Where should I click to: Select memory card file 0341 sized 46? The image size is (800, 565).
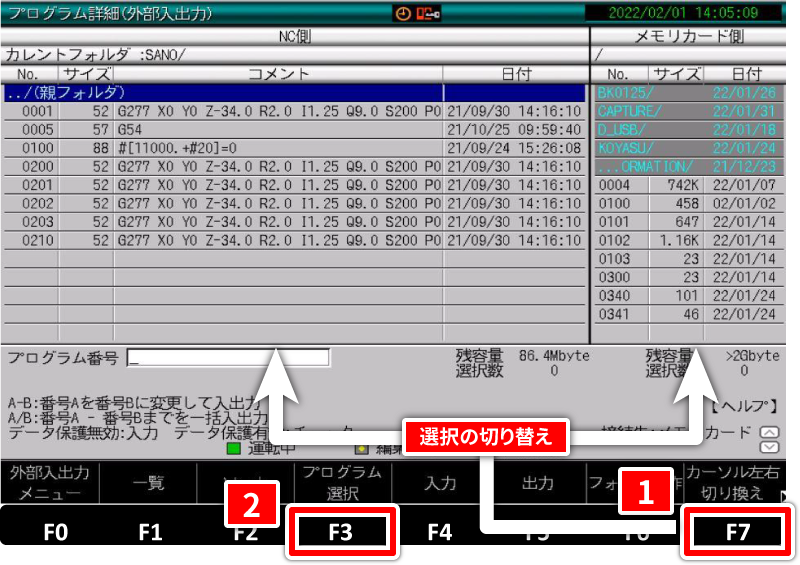[689, 314]
